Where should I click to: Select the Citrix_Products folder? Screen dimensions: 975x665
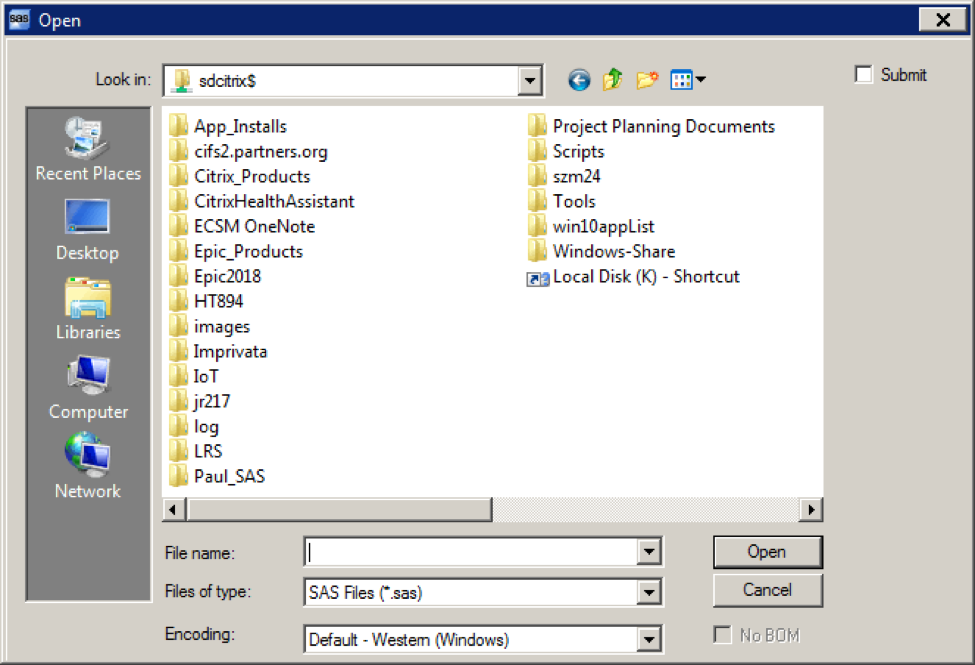pyautogui.click(x=239, y=176)
